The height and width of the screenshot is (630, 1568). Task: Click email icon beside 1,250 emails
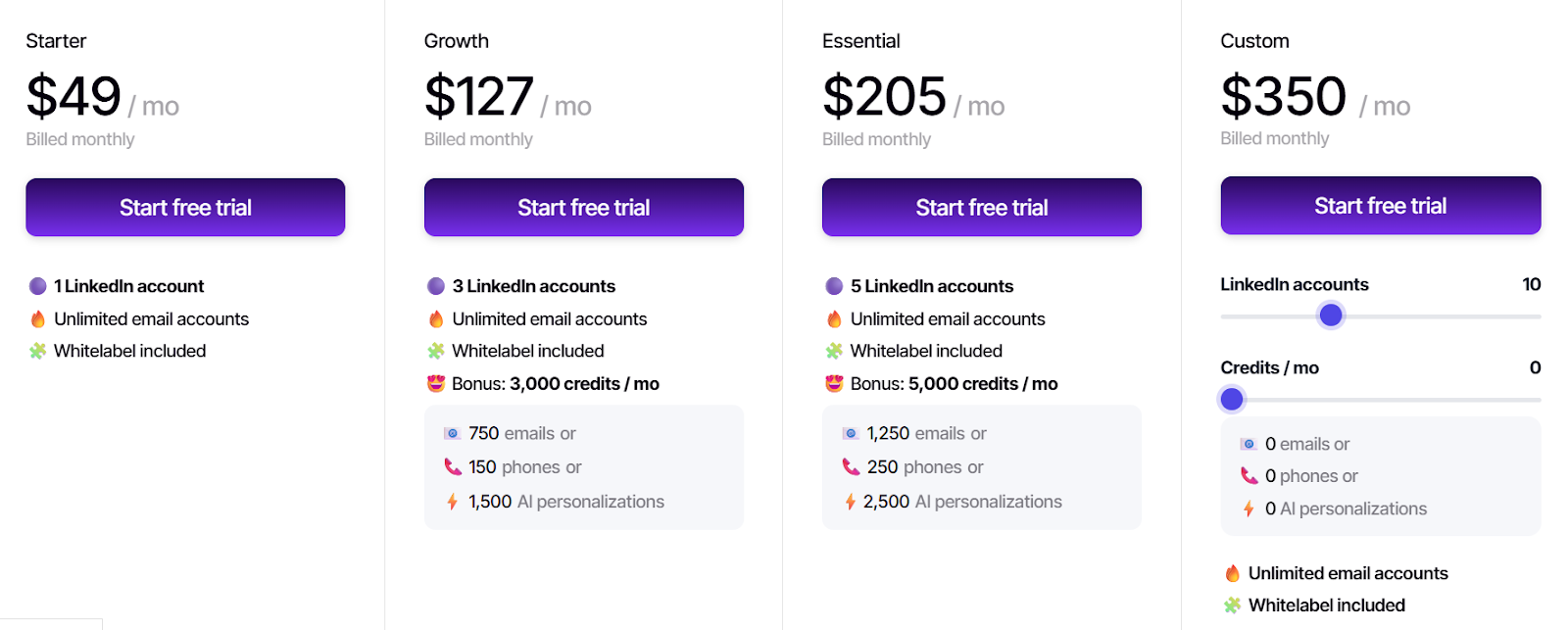[851, 433]
